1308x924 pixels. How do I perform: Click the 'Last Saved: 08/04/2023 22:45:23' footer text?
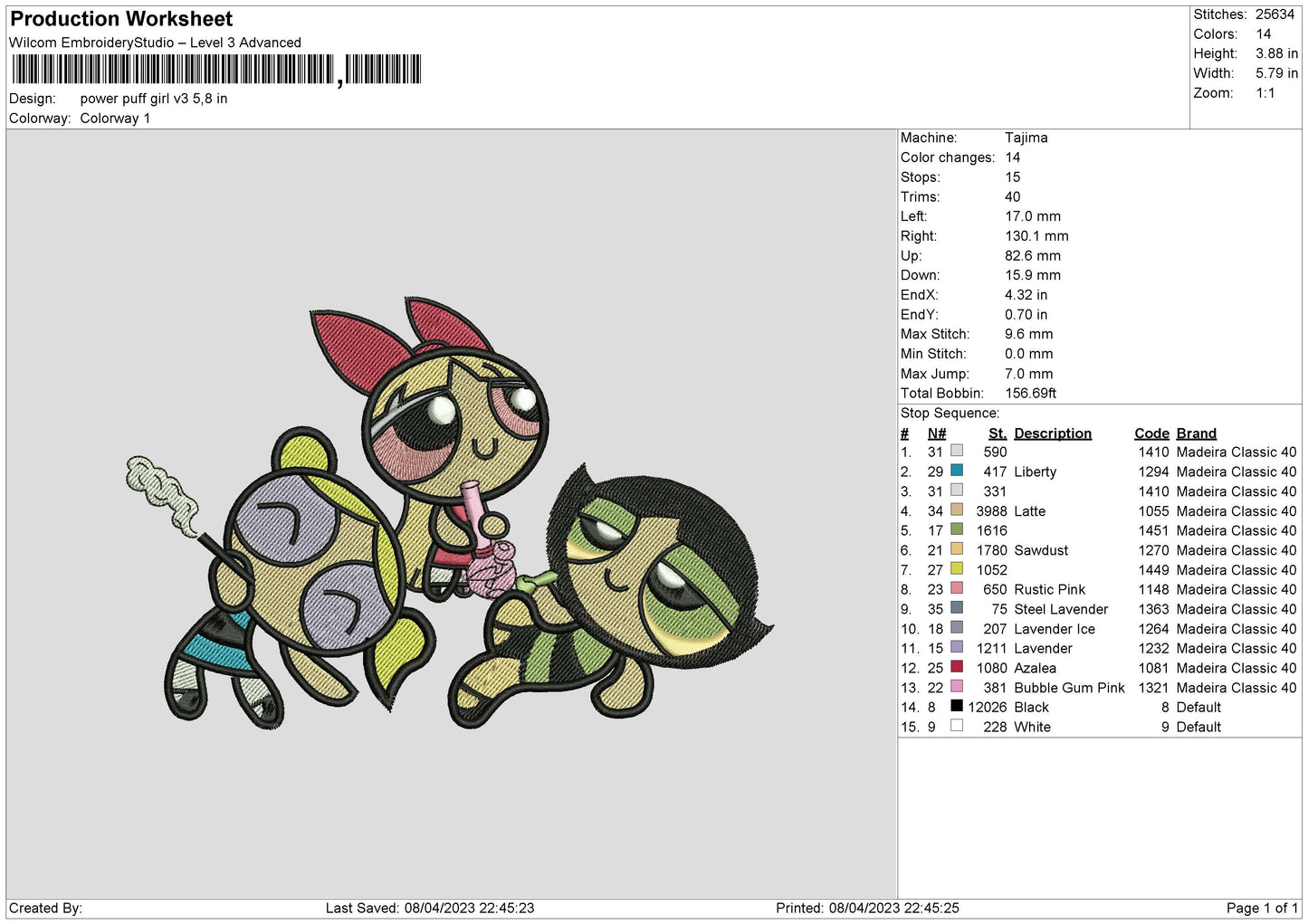pyautogui.click(x=430, y=908)
